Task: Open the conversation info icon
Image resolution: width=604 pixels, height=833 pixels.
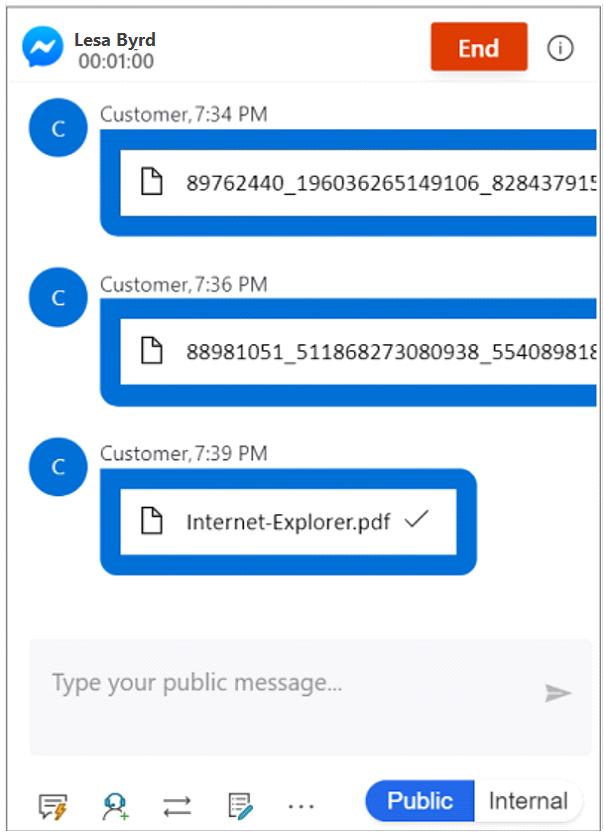Action: point(560,48)
